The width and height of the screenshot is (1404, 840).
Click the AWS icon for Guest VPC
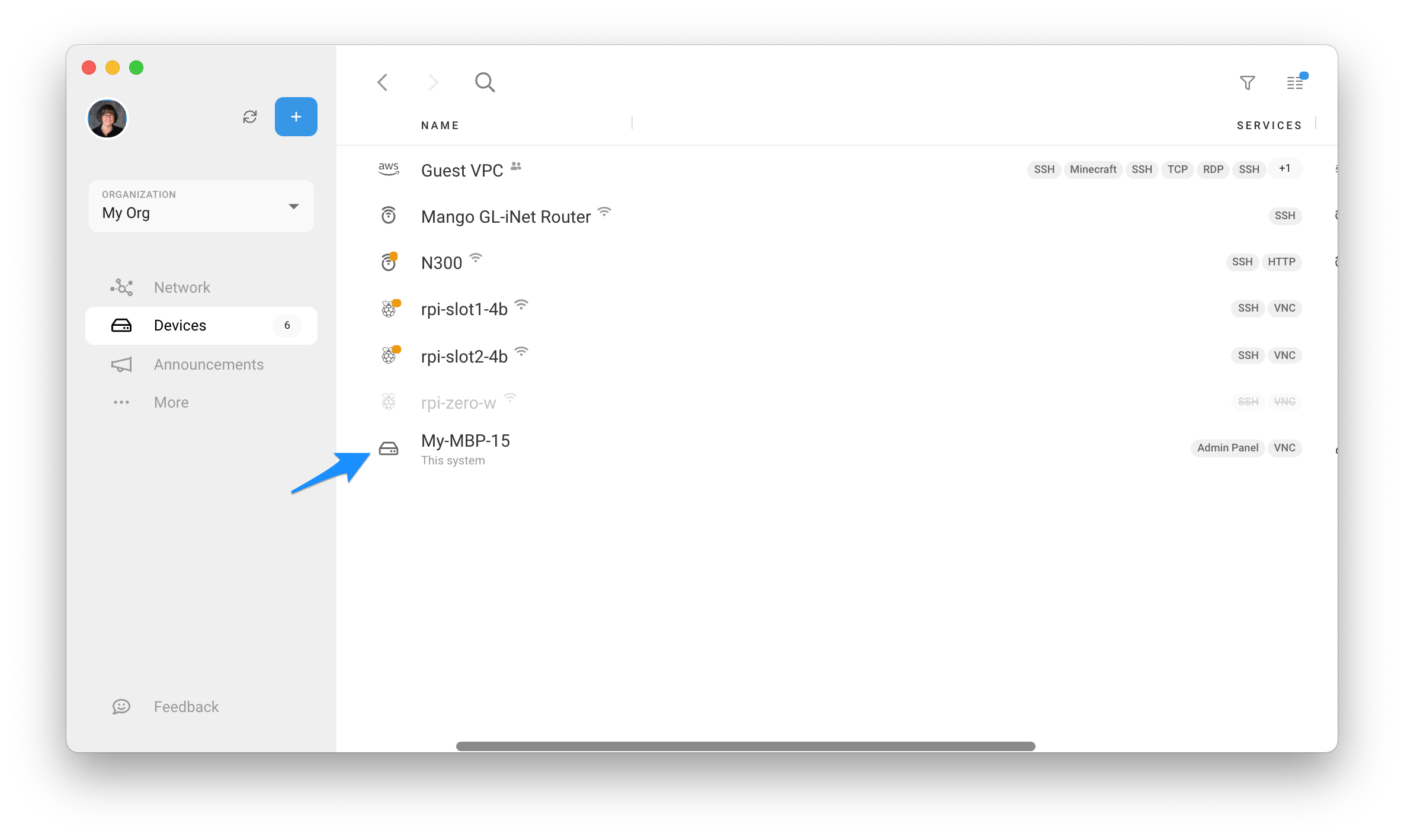click(389, 169)
